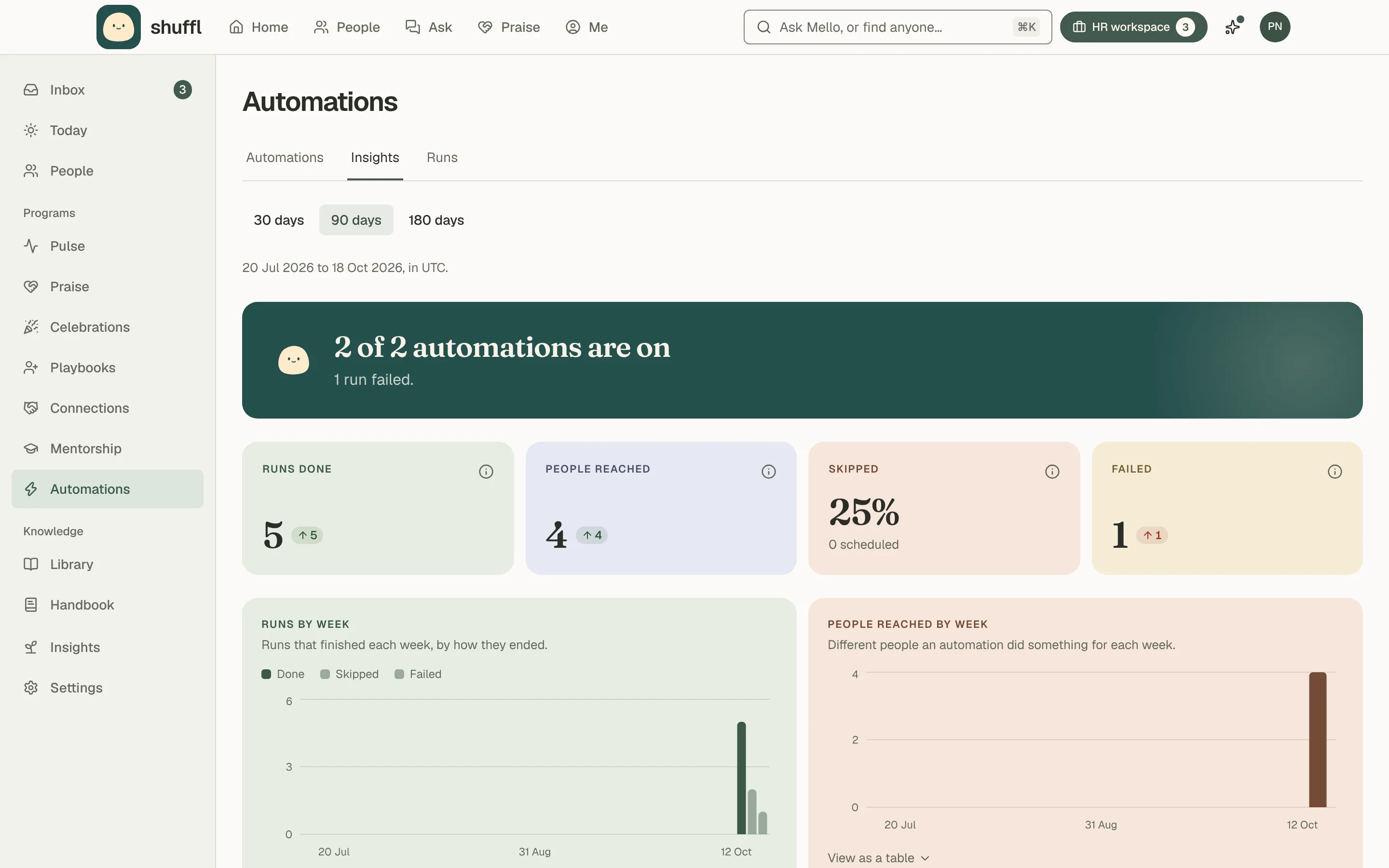
Task: Open the Handbook page
Action: pyautogui.click(x=108, y=605)
